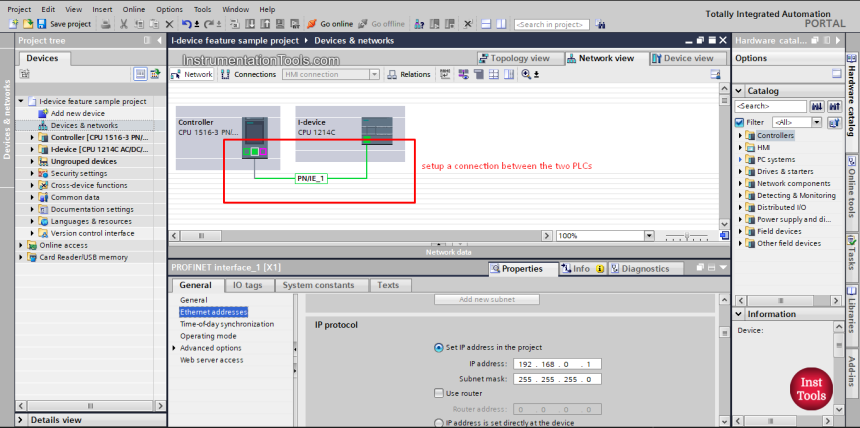Select Devices & networks in project tree
This screenshot has width=860, height=428.
pyautogui.click(x=84, y=125)
